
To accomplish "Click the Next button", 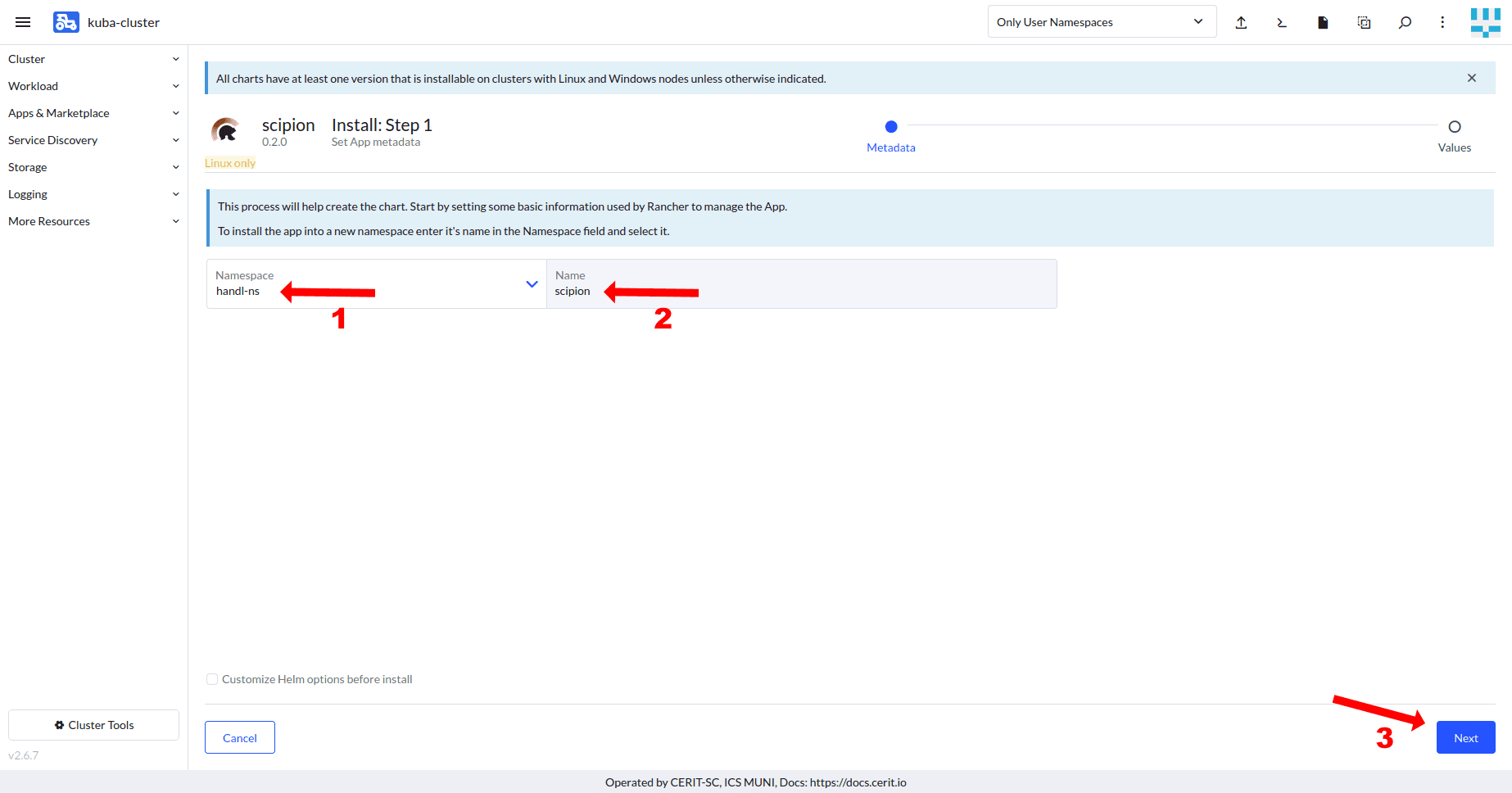I will tap(1465, 737).
